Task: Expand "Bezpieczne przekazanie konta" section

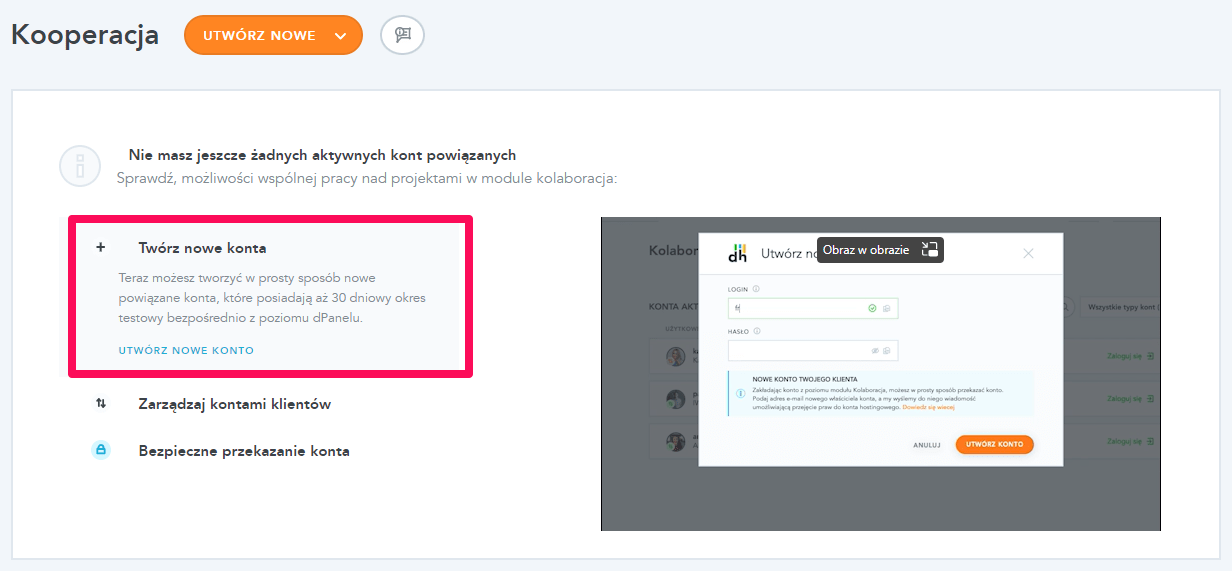Action: point(244,451)
